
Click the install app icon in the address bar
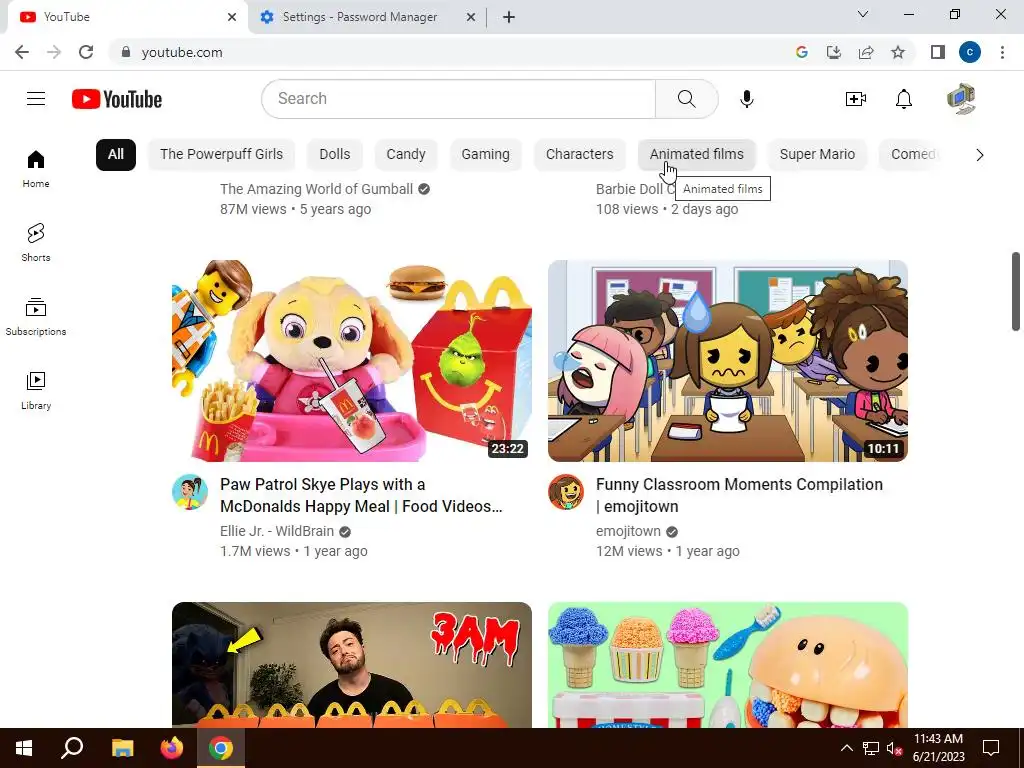834,52
